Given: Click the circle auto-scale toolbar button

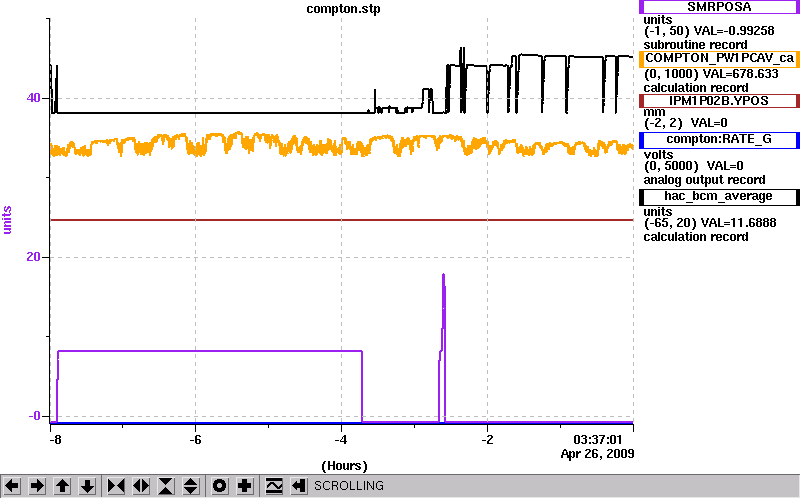Looking at the screenshot, I should (220, 486).
